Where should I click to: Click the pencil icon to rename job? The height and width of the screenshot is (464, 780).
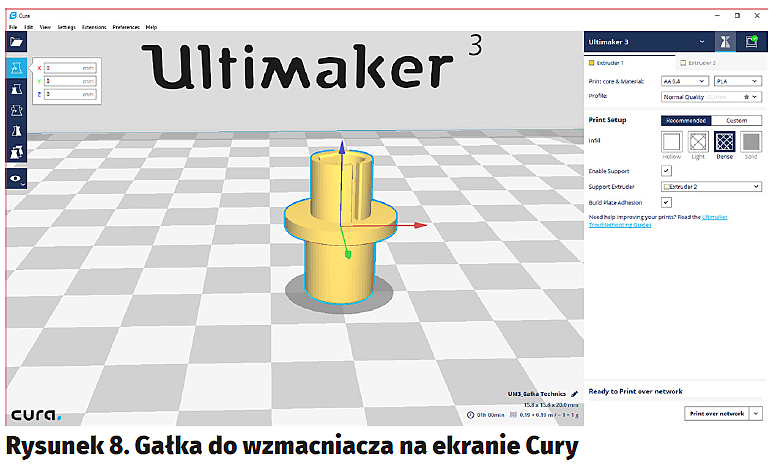tap(574, 394)
